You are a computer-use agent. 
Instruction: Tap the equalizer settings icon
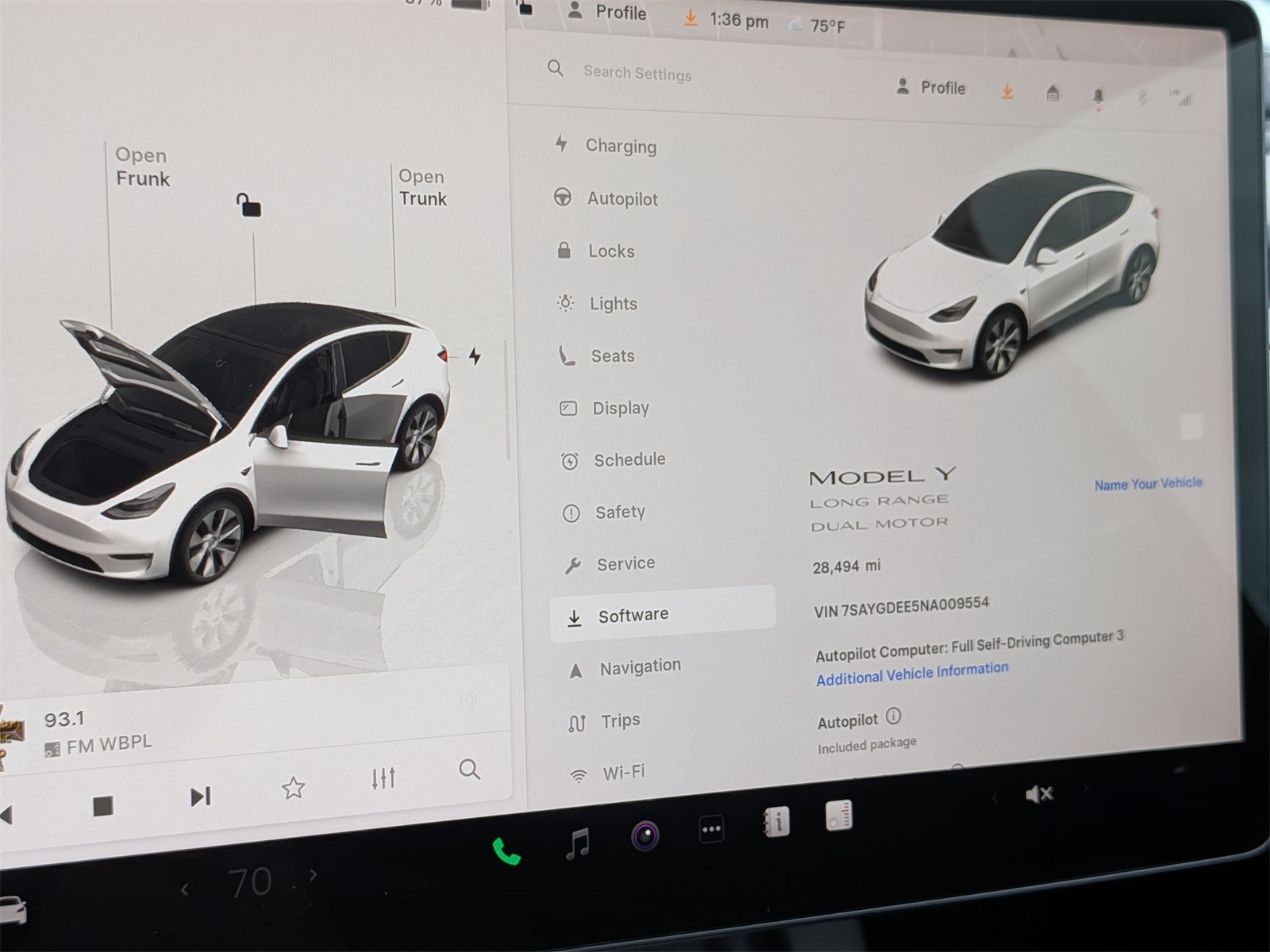(383, 778)
